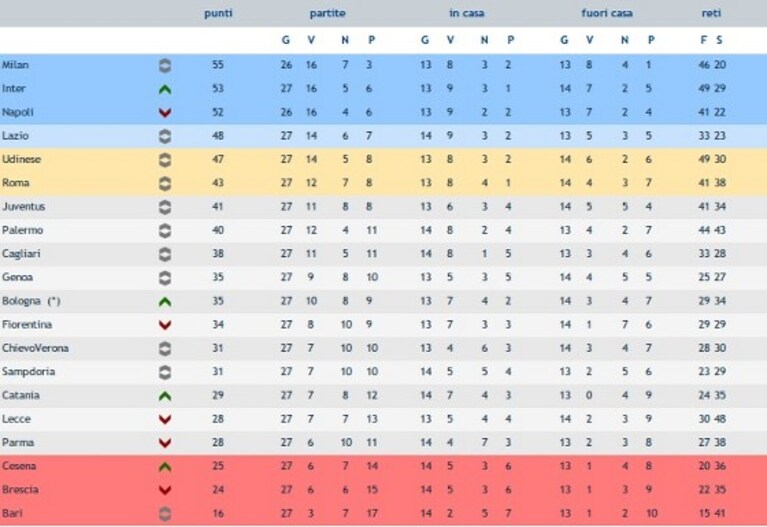Click the green up arrow next to Bologna
The image size is (767, 527).
(x=165, y=302)
